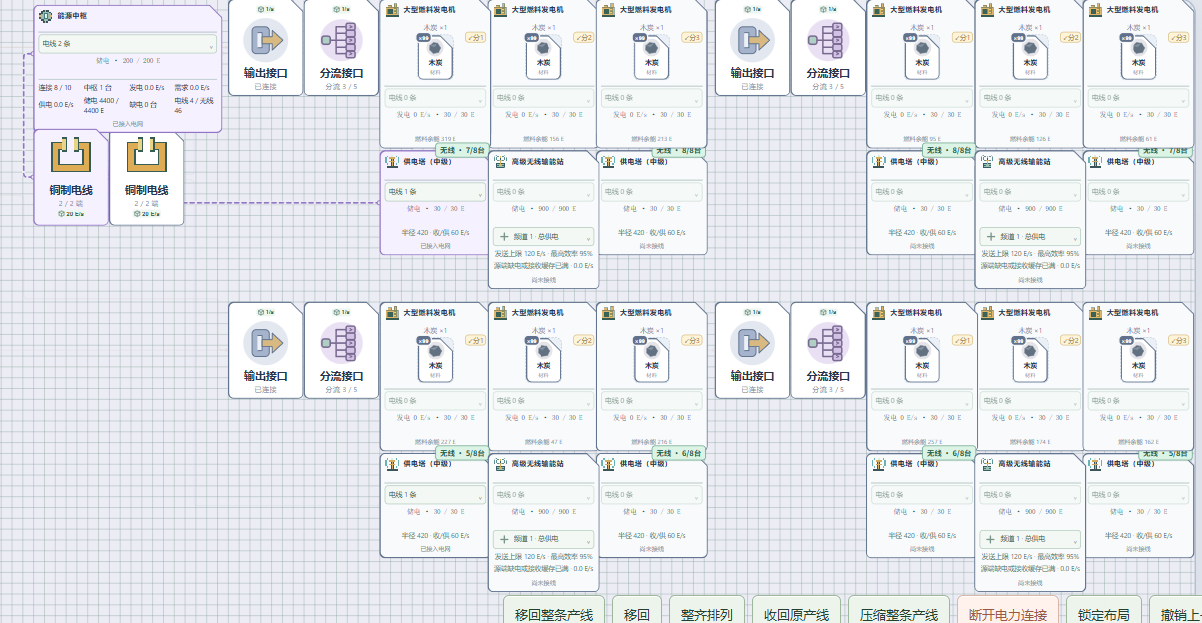This screenshot has height=623, width=1202.
Task: Click the top-left 分流接口 splitter icon
Action: click(x=341, y=41)
